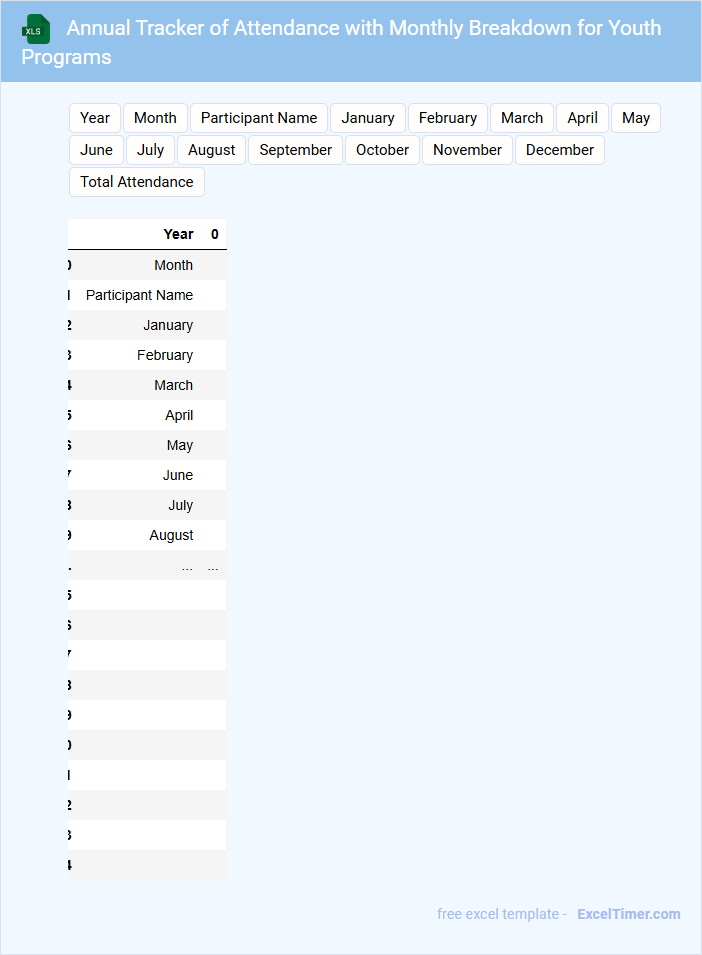The height and width of the screenshot is (955, 702).
Task: Click the green XLS file icon
Action: coord(37,29)
